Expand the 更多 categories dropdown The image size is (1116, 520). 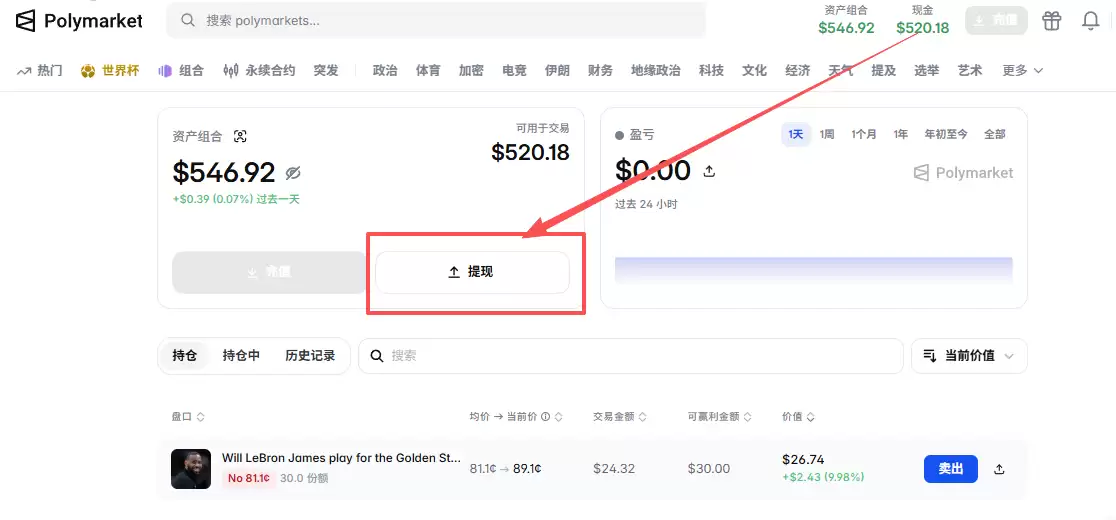point(1023,70)
